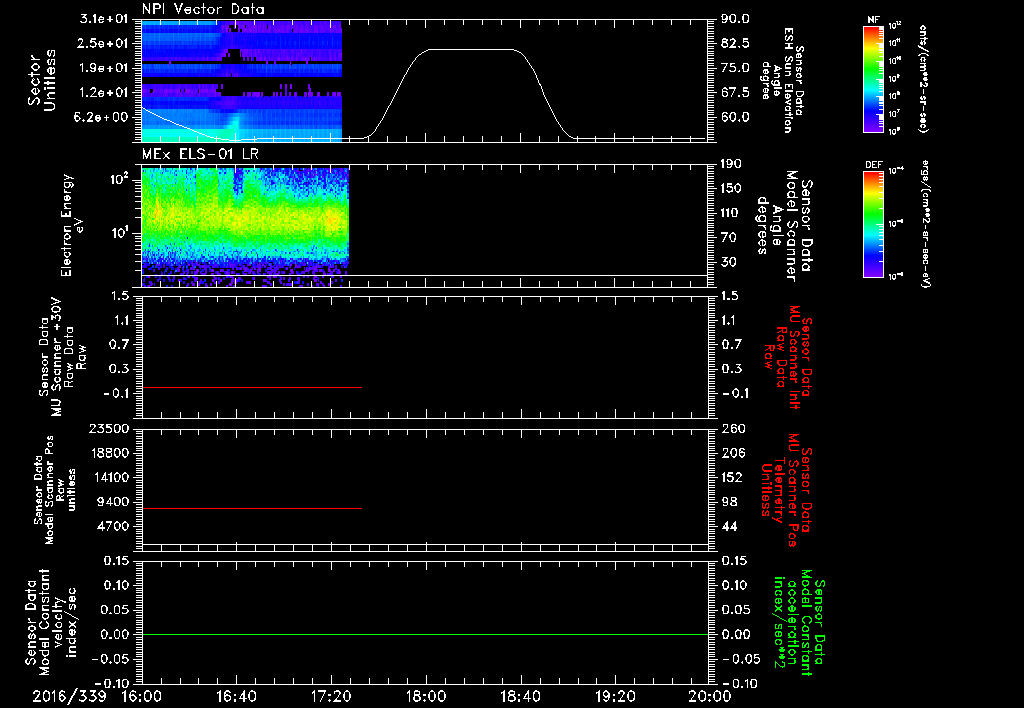Click the "14100" scanner position tick
The height and width of the screenshot is (708, 1024).
[x=110, y=477]
